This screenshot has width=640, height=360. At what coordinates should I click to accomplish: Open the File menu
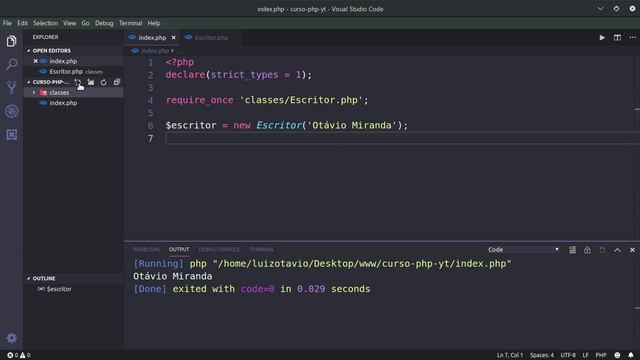tap(7, 23)
